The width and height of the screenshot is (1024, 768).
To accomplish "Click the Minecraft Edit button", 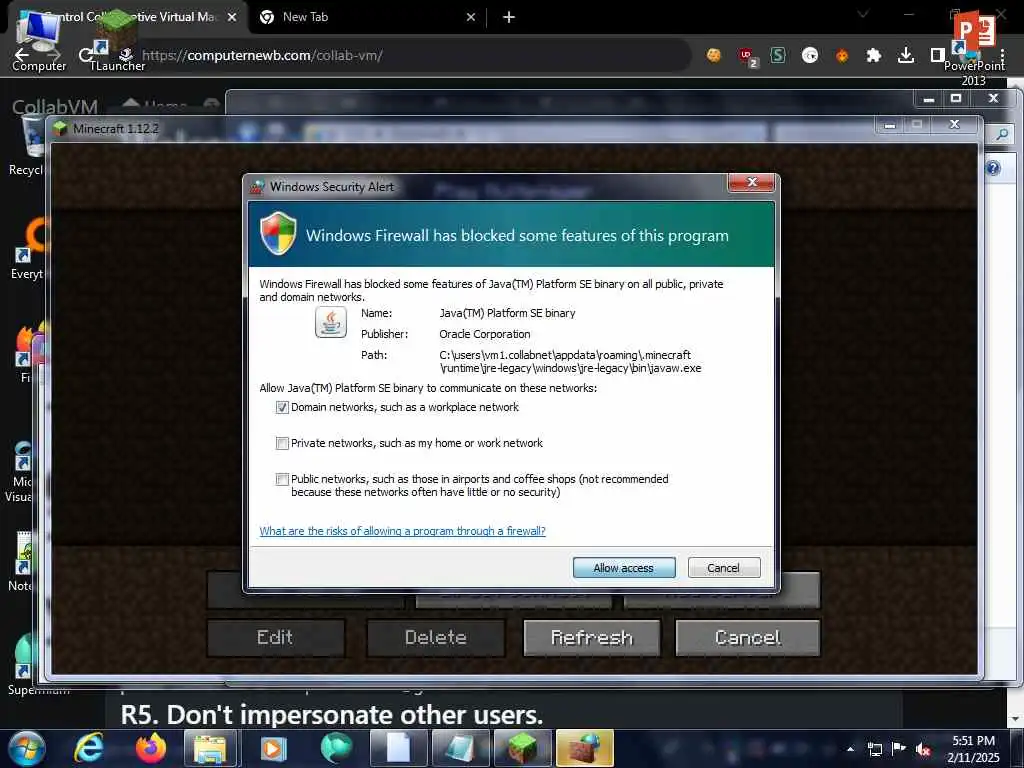I will [276, 637].
